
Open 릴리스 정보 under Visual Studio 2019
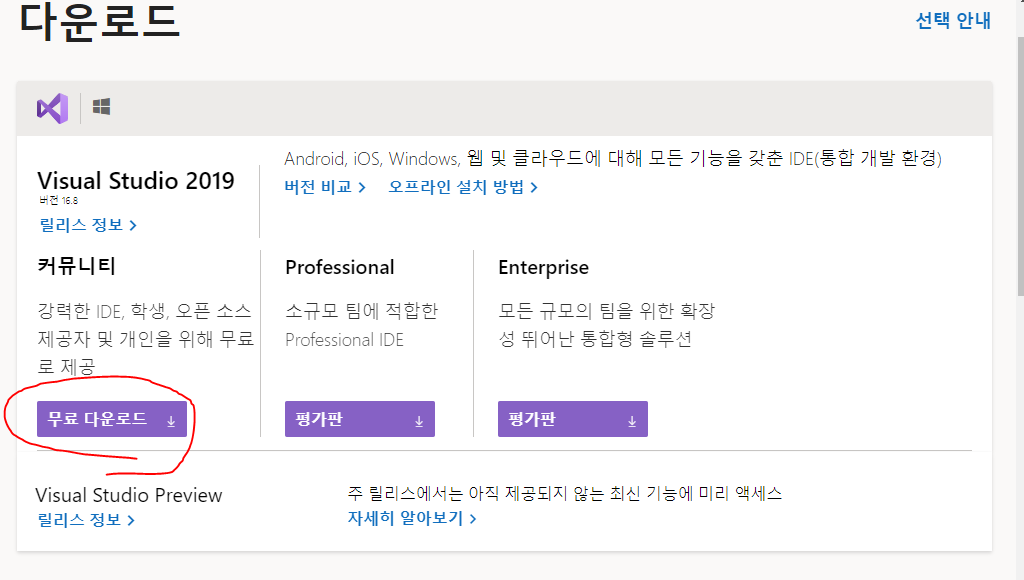click(x=88, y=225)
